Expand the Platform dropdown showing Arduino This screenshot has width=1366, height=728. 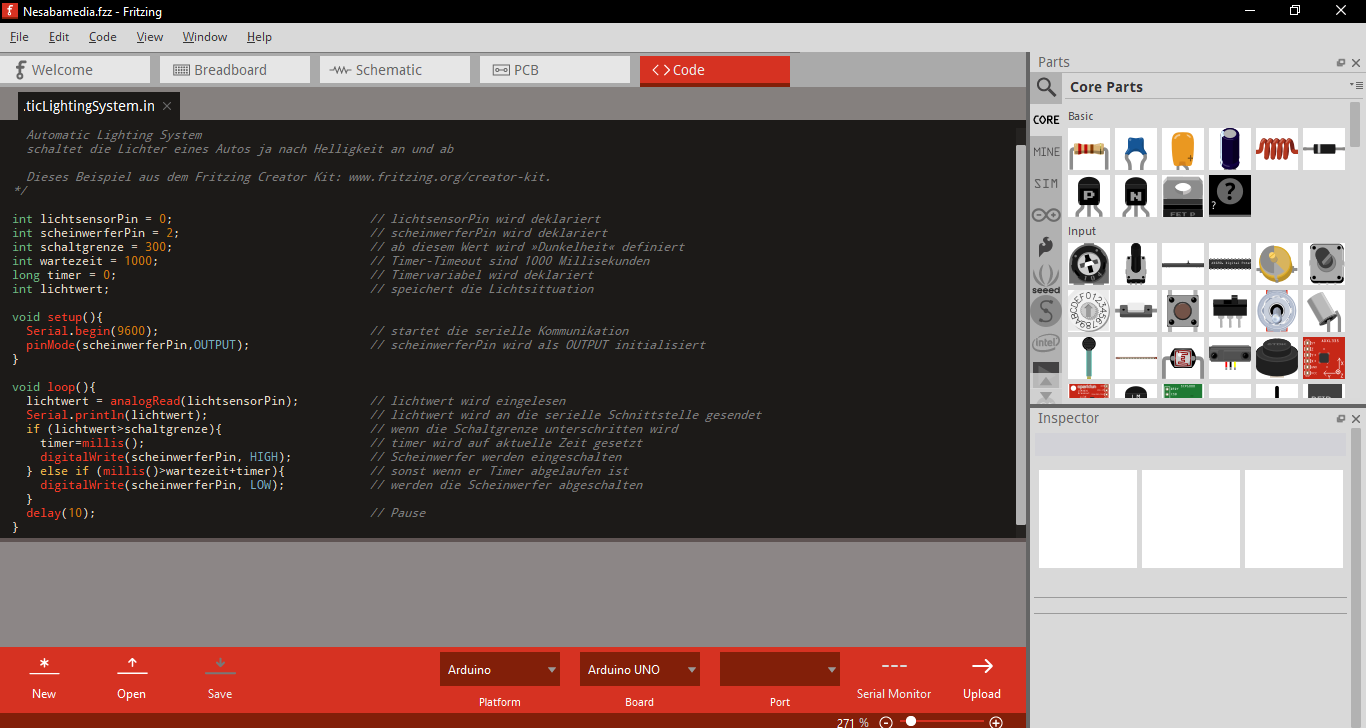[x=499, y=670]
